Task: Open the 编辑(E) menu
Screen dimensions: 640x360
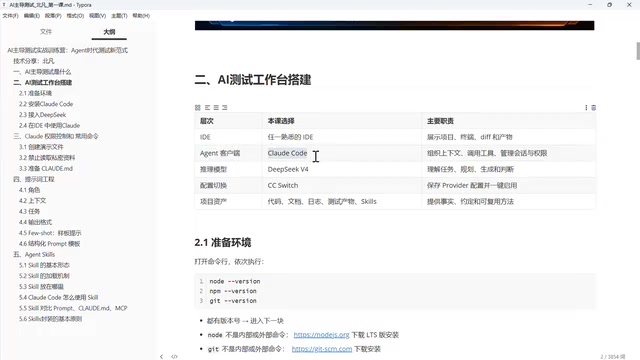Action: click(32, 16)
